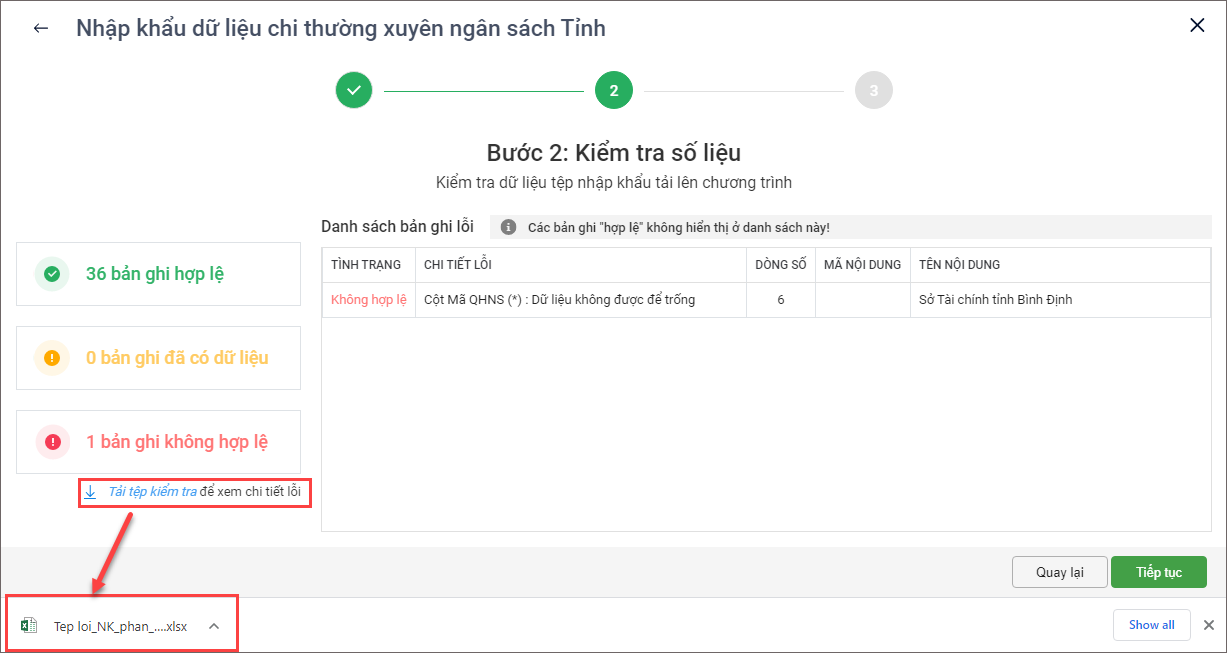1227x653 pixels.
Task: Select the '1 bản ghi không hợp lệ' card
Action: pos(158,442)
